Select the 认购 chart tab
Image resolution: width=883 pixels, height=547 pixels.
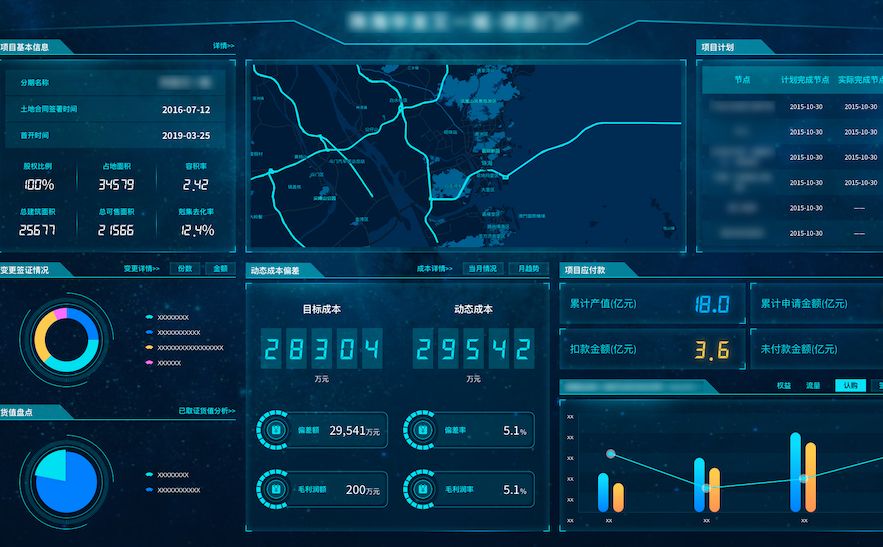pos(850,385)
